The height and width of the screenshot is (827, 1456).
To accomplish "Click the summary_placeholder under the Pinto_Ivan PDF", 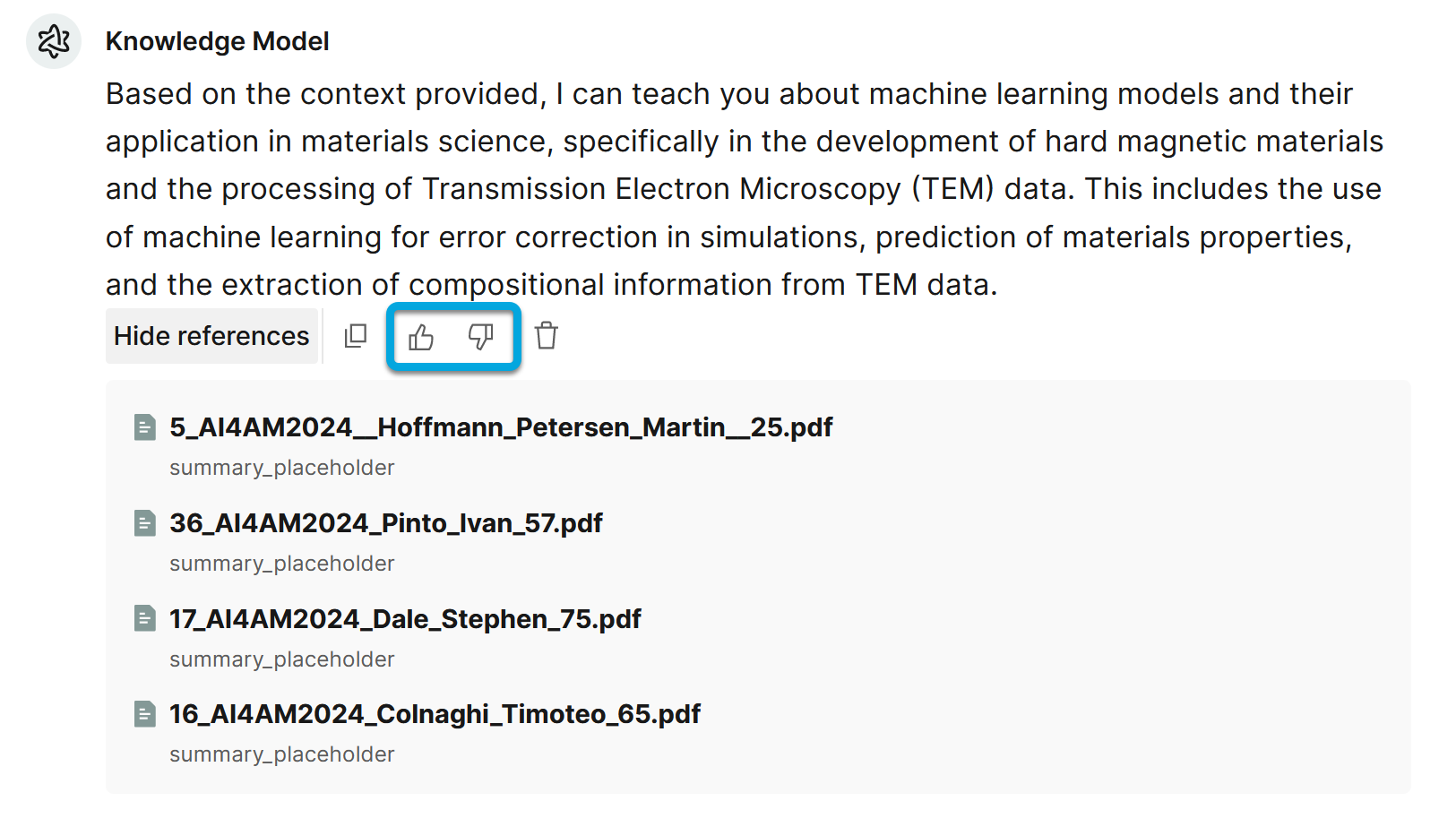I will point(282,564).
